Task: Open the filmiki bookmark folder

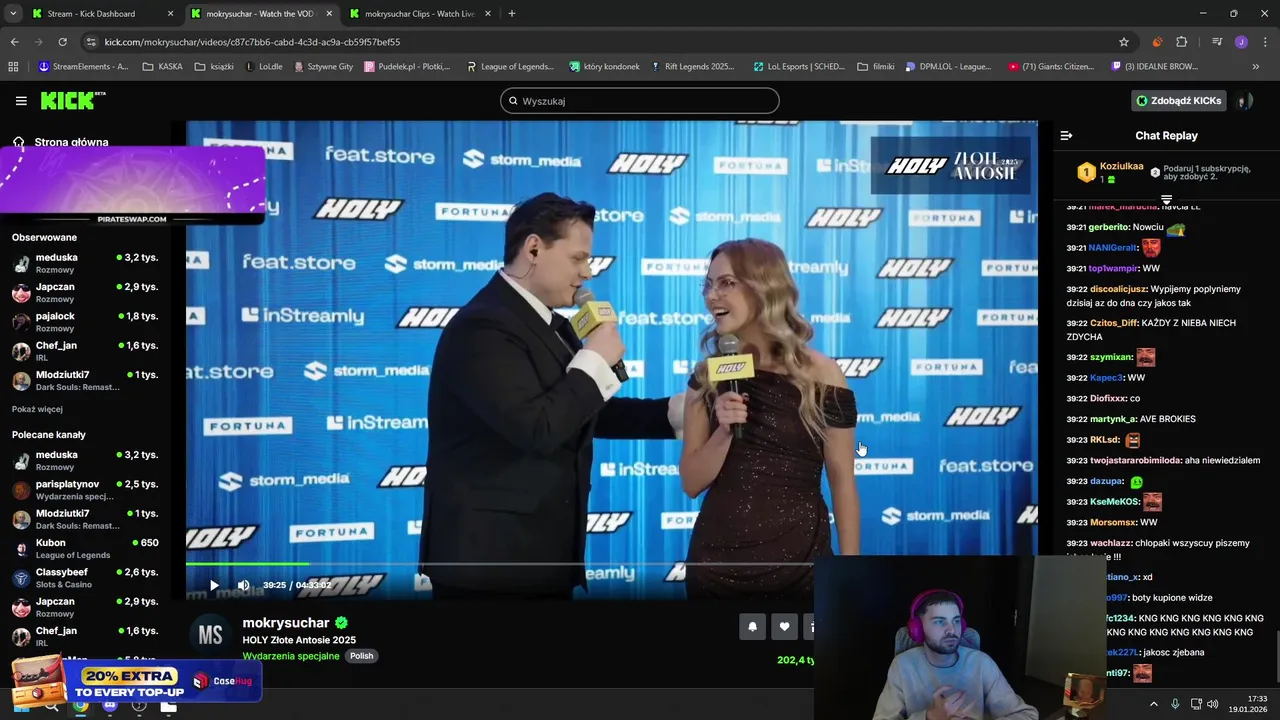Action: click(x=876, y=67)
